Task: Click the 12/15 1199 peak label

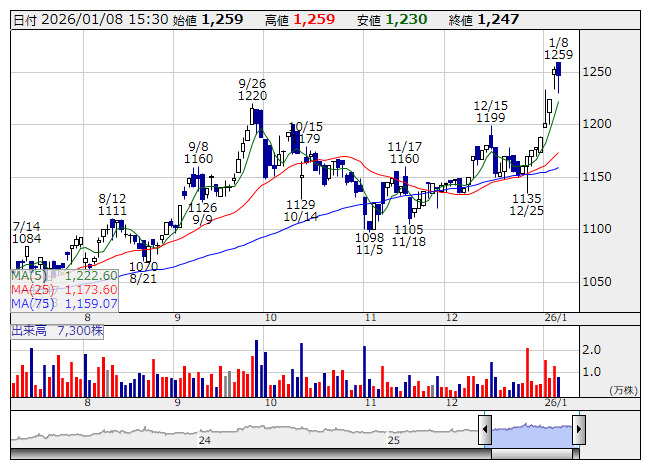Action: point(491,112)
